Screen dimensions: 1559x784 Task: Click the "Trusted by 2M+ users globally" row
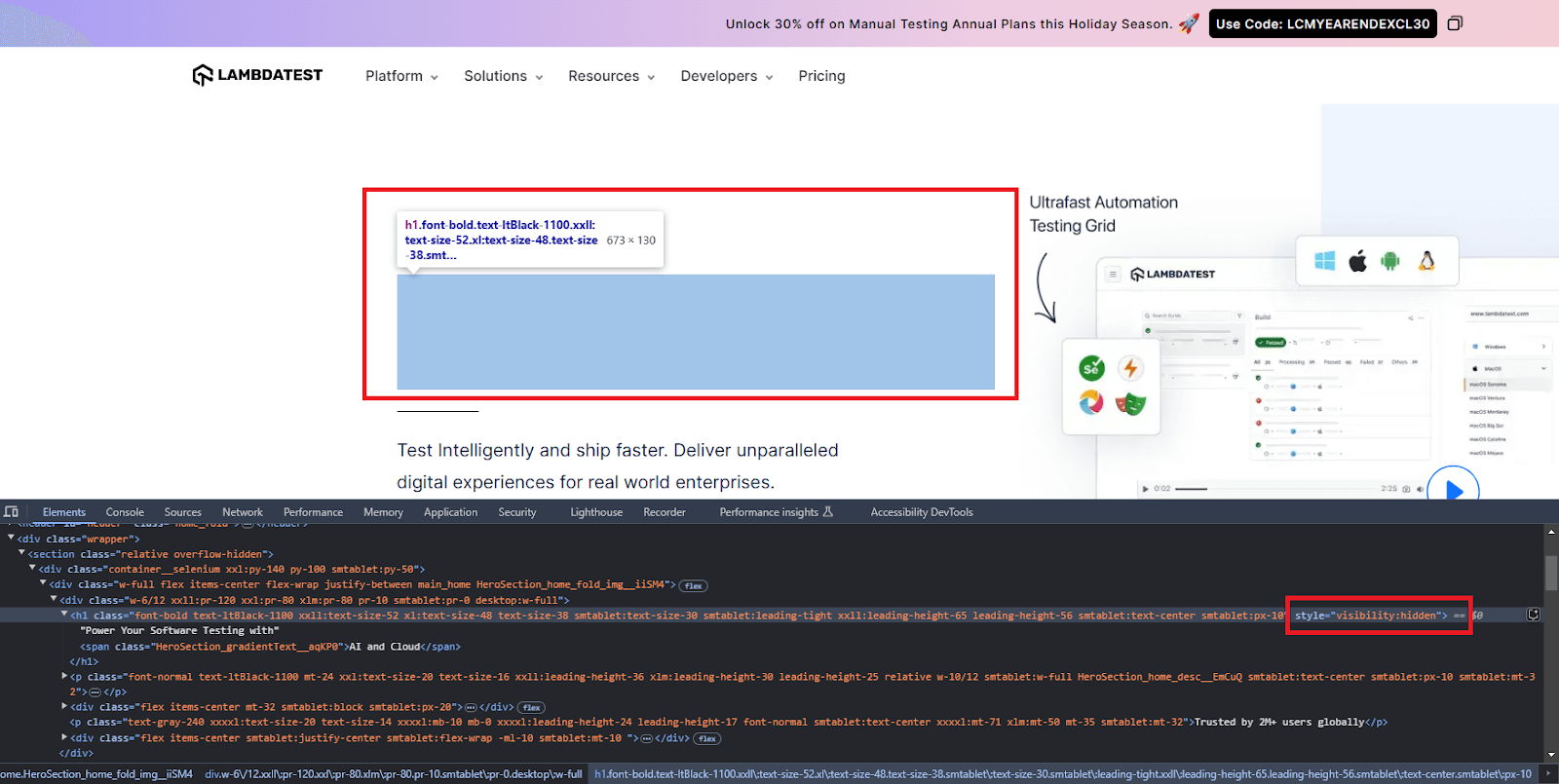click(x=728, y=723)
